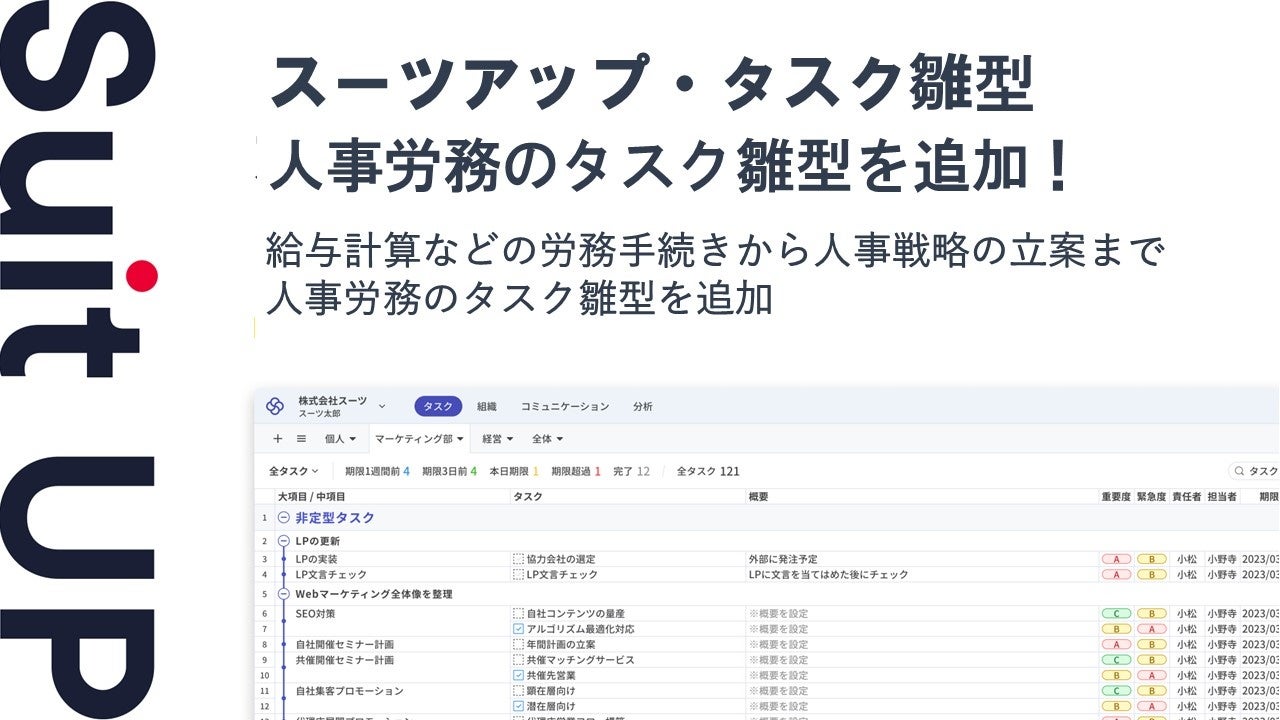The height and width of the screenshot is (720, 1280).
Task: Tick the 共催マッチングサービス checkbox
Action: pos(518,660)
